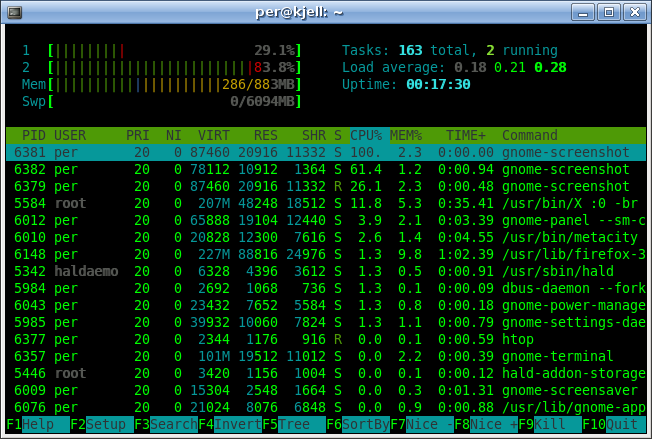Select process row with PID 6381

[326, 152]
